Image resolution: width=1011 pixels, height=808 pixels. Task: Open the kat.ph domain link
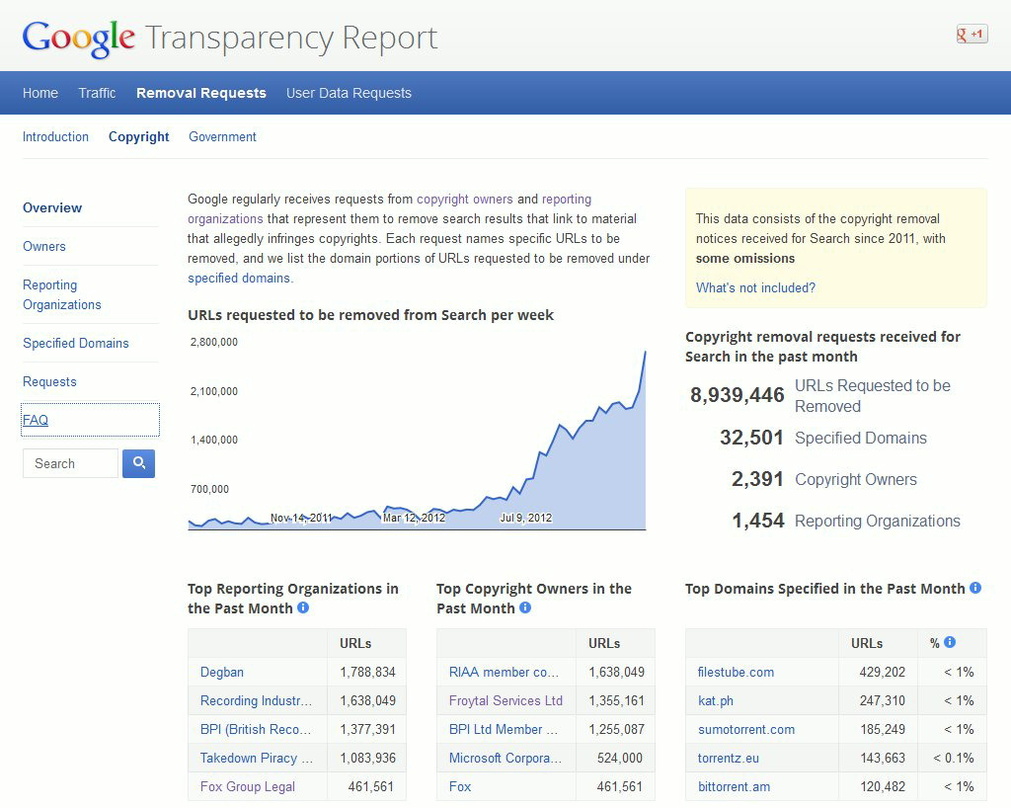716,700
